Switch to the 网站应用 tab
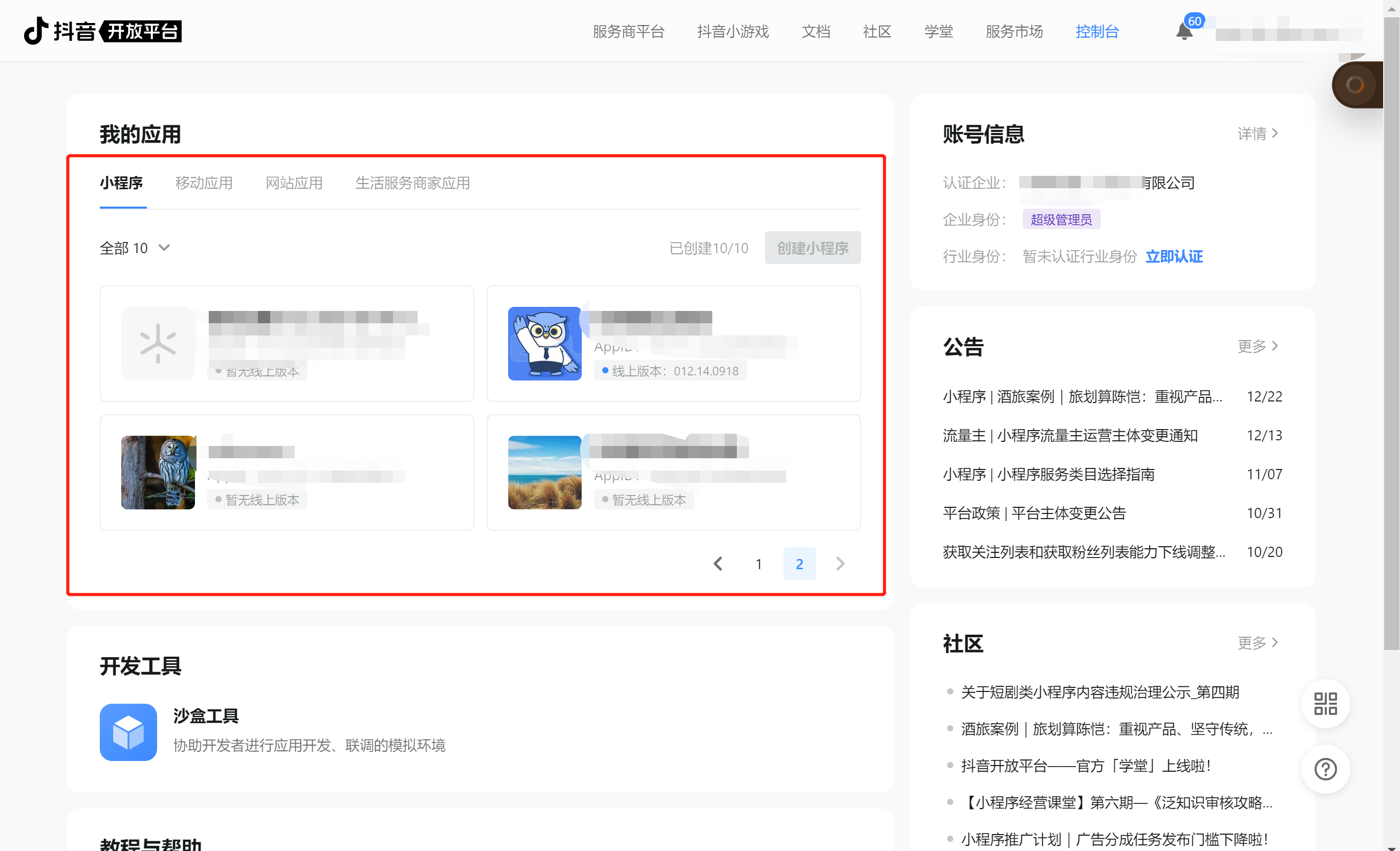This screenshot has height=851, width=1400. (x=294, y=183)
